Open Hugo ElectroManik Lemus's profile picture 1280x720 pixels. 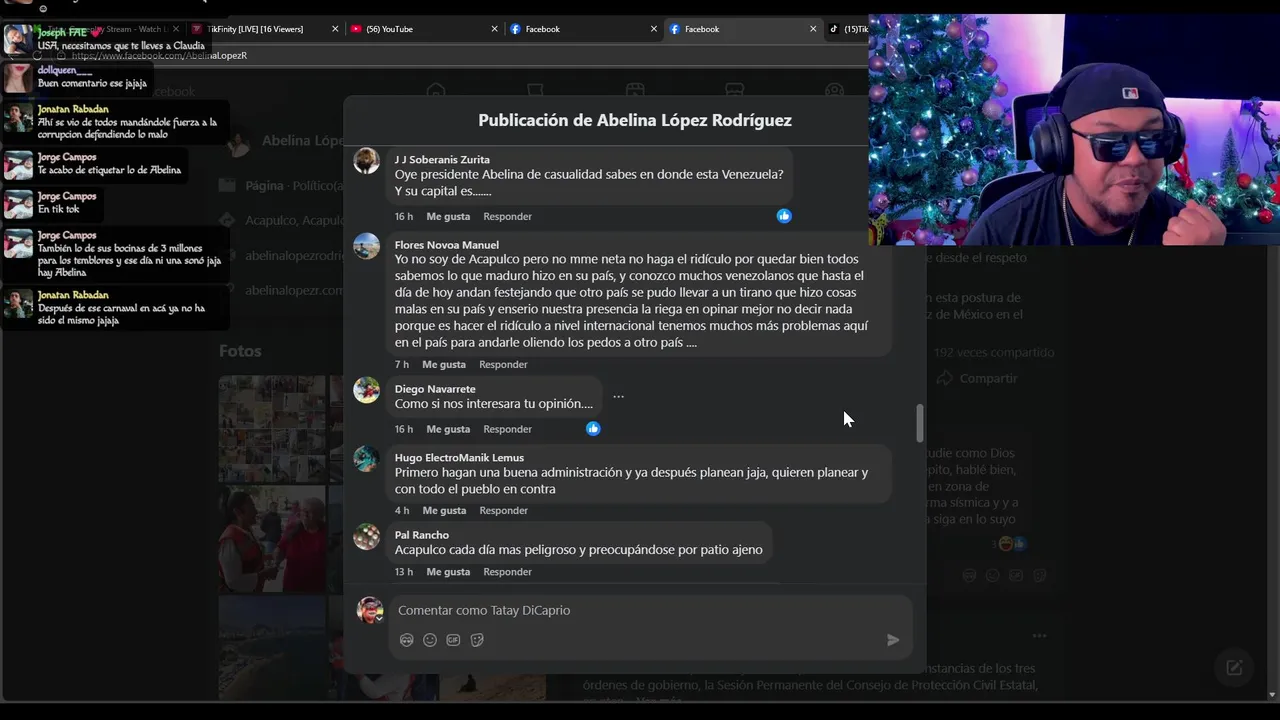pyautogui.click(x=367, y=459)
